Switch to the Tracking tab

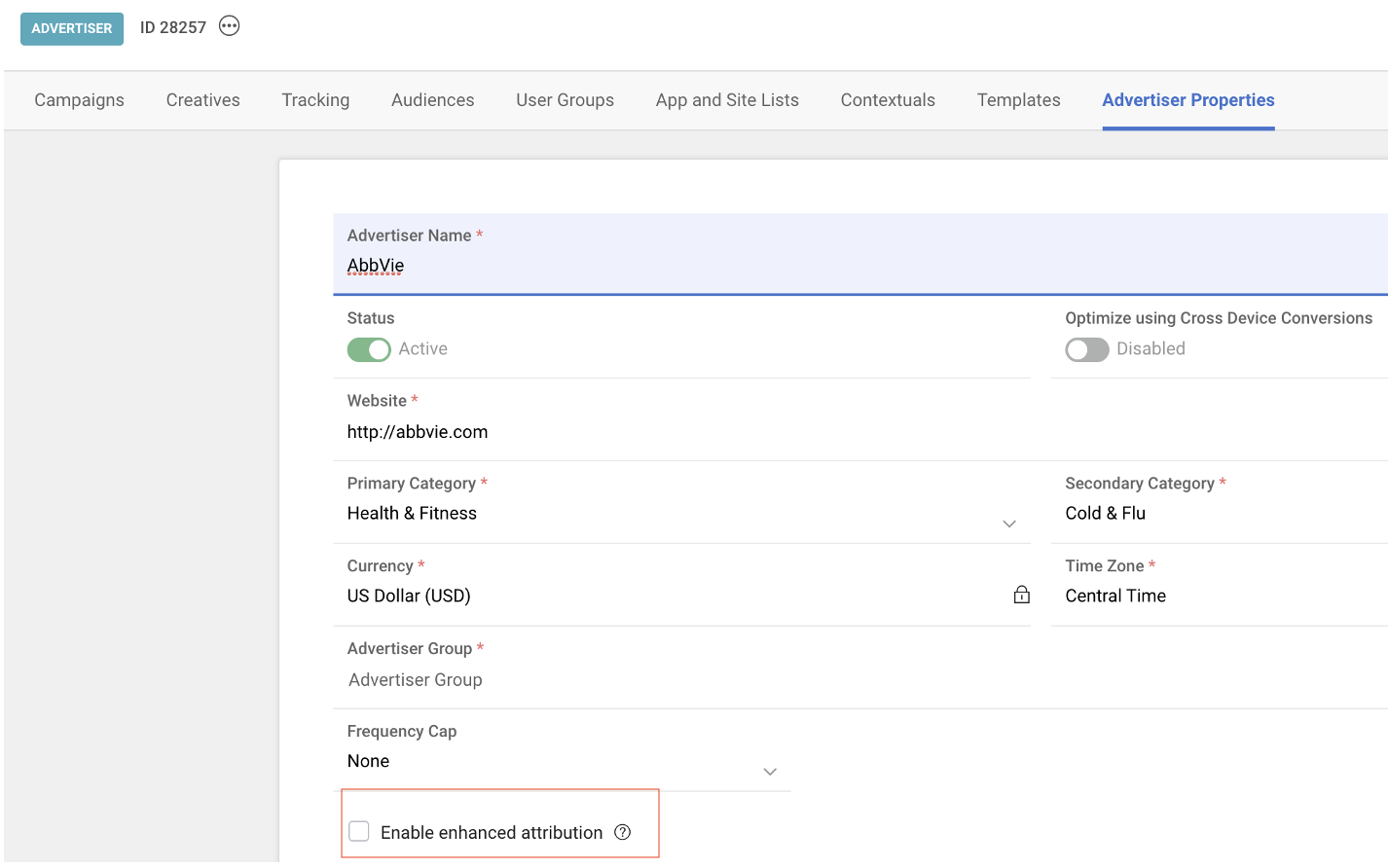pos(315,100)
